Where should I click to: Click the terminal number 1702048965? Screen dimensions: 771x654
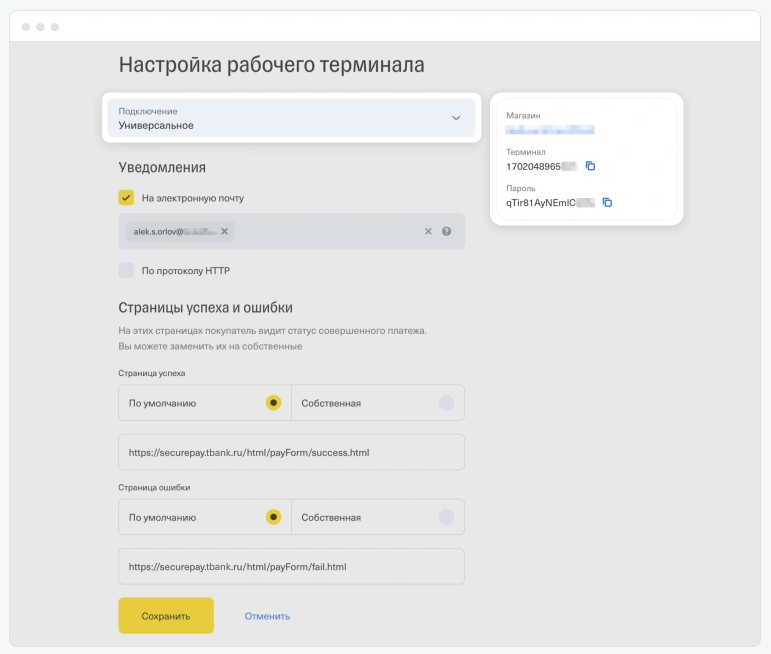tap(534, 167)
